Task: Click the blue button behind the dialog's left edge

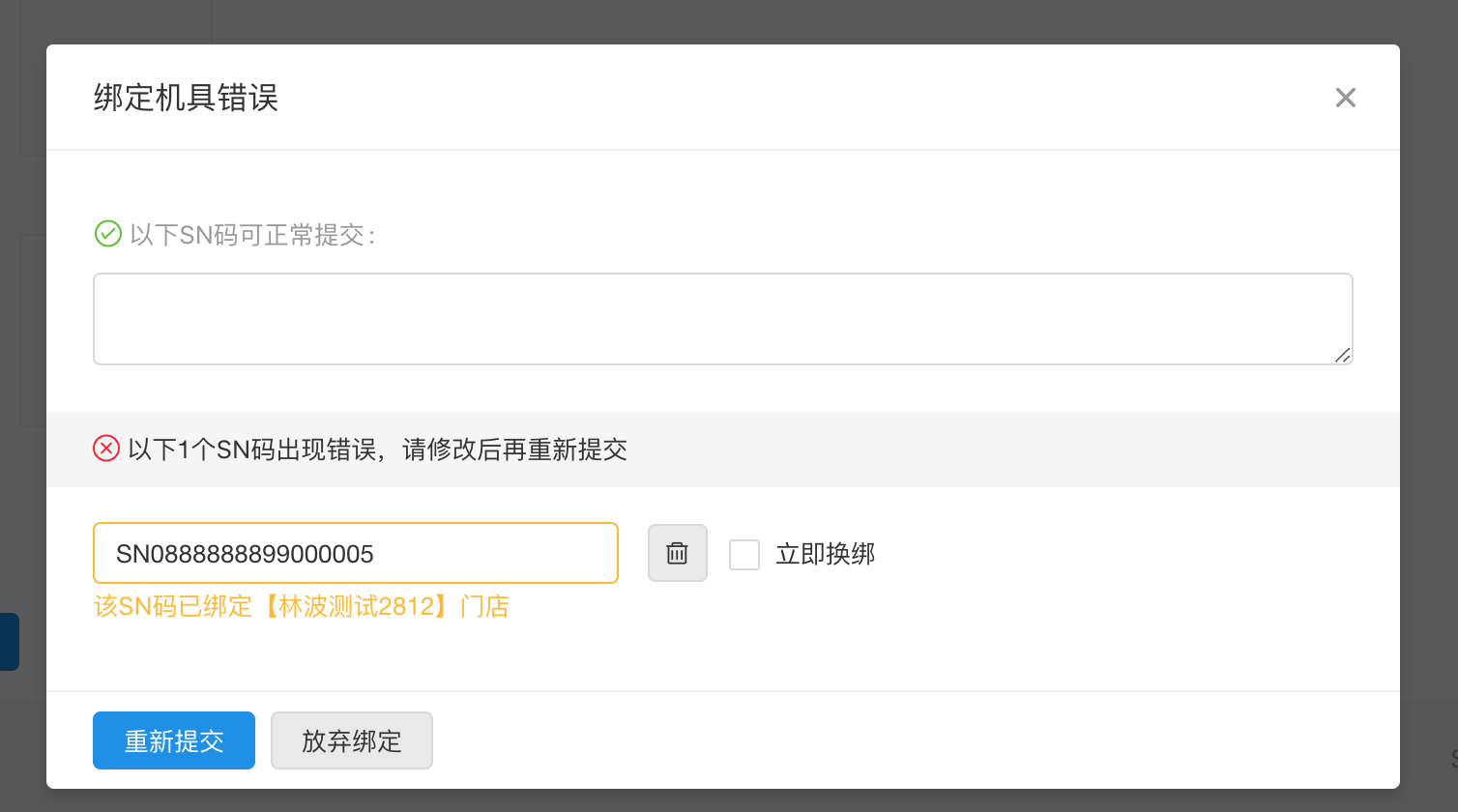Action: [9, 641]
